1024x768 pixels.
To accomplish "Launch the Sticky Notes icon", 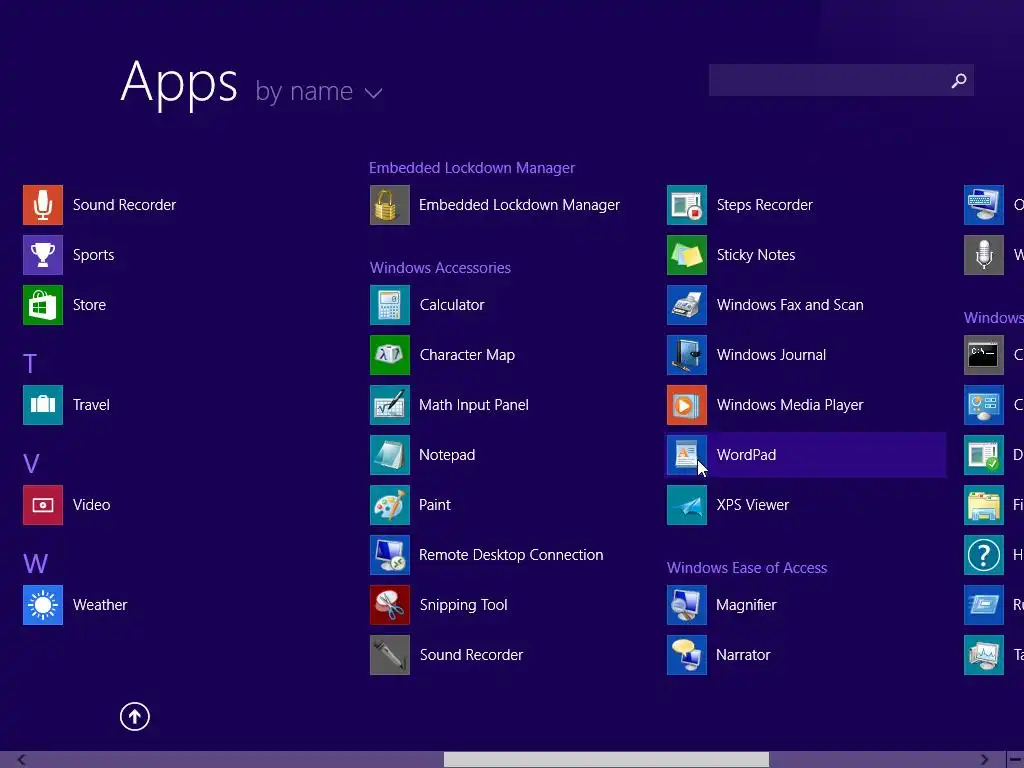I will pos(687,255).
